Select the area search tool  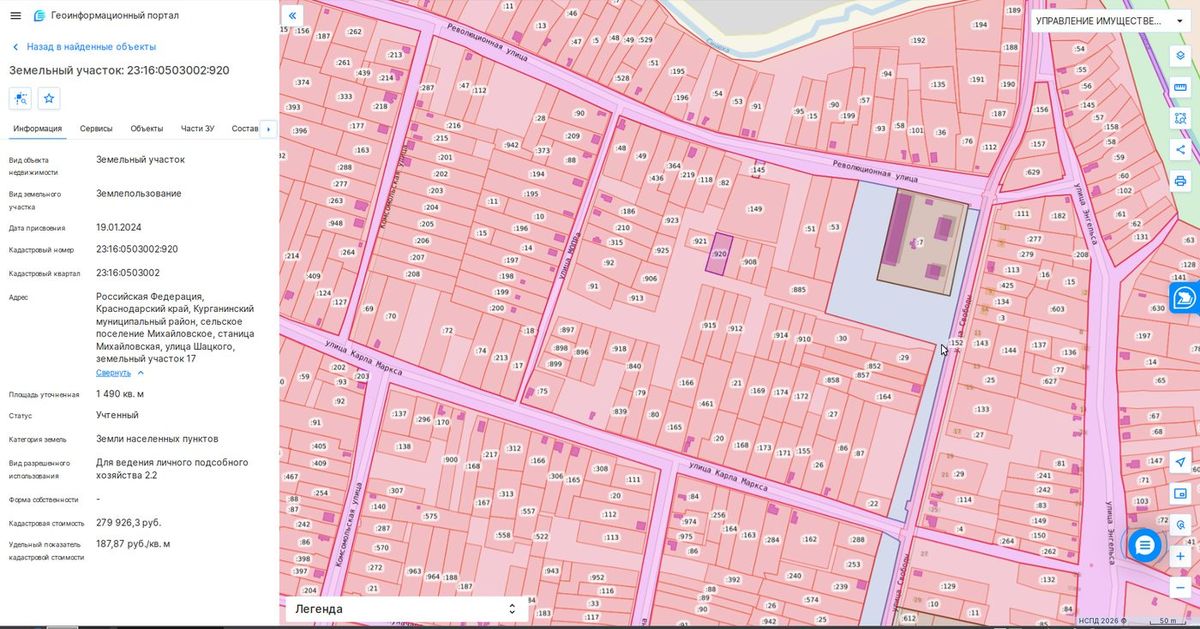pos(1180,118)
